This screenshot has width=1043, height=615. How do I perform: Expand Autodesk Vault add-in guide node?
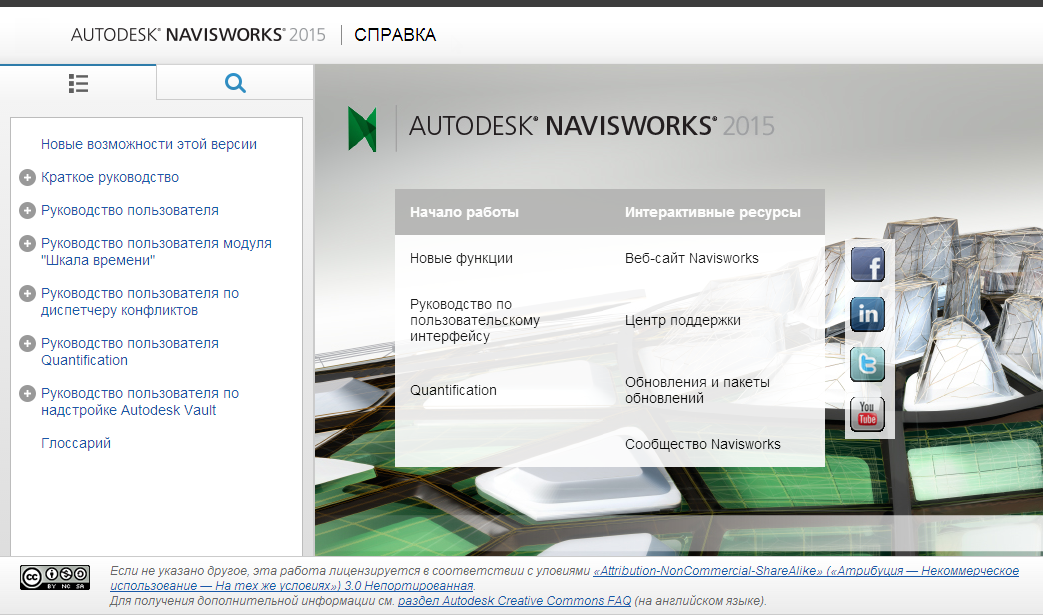tap(27, 394)
